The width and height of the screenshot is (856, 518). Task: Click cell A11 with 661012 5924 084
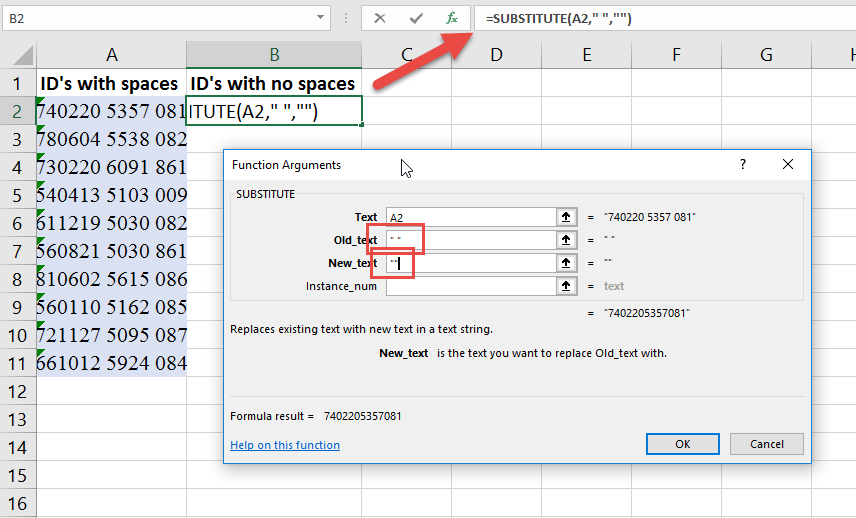(x=111, y=363)
